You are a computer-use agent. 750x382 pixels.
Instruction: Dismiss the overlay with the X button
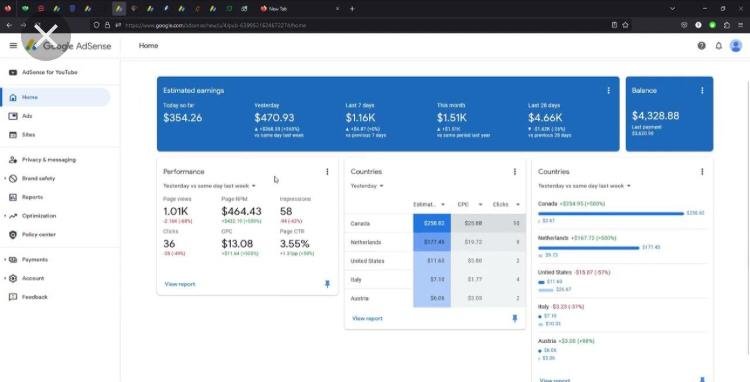(46, 36)
